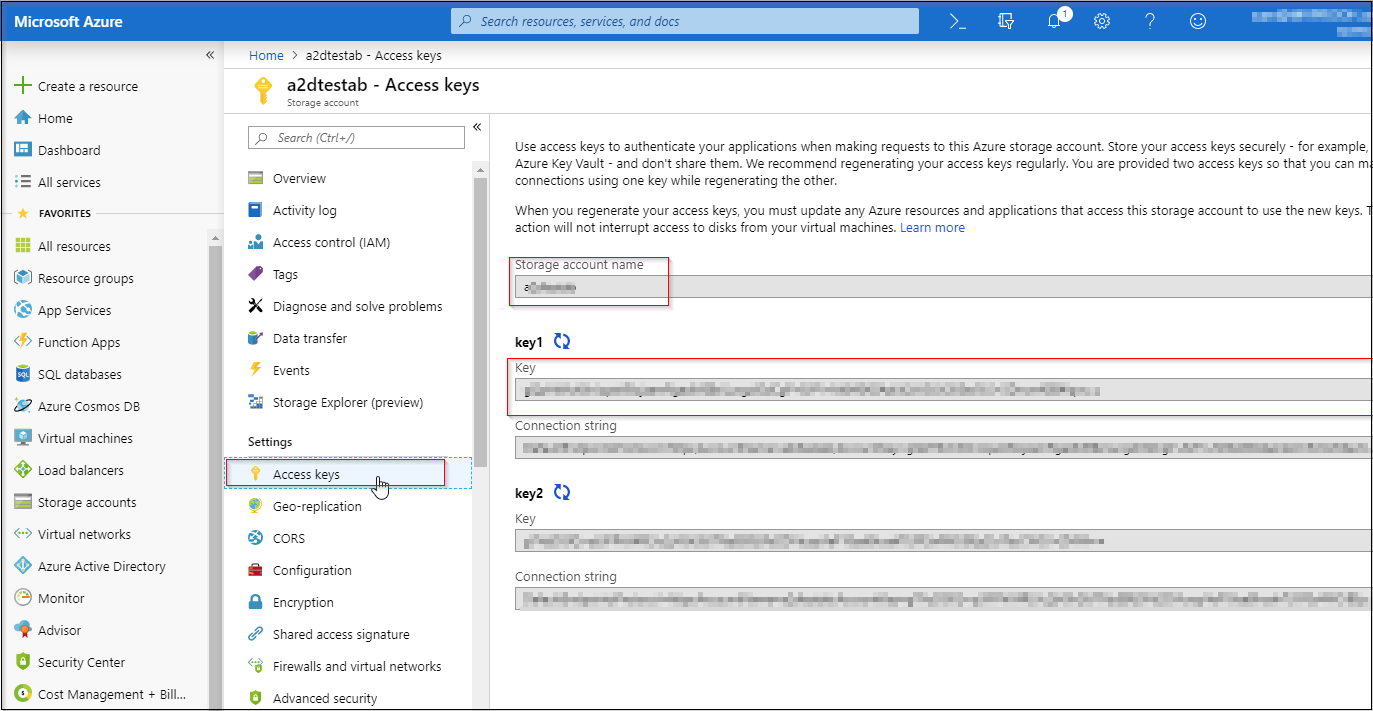Open Virtual machines from favorites

pyautogui.click(x=85, y=438)
